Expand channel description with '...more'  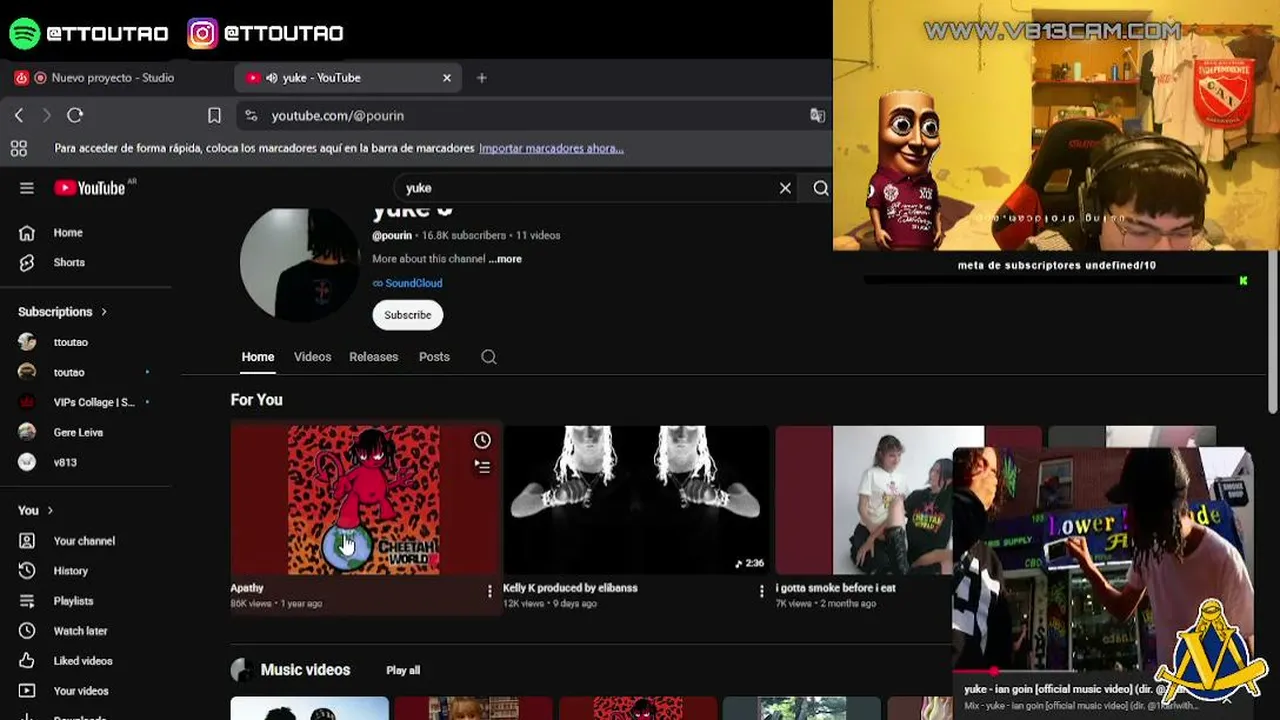click(x=505, y=259)
